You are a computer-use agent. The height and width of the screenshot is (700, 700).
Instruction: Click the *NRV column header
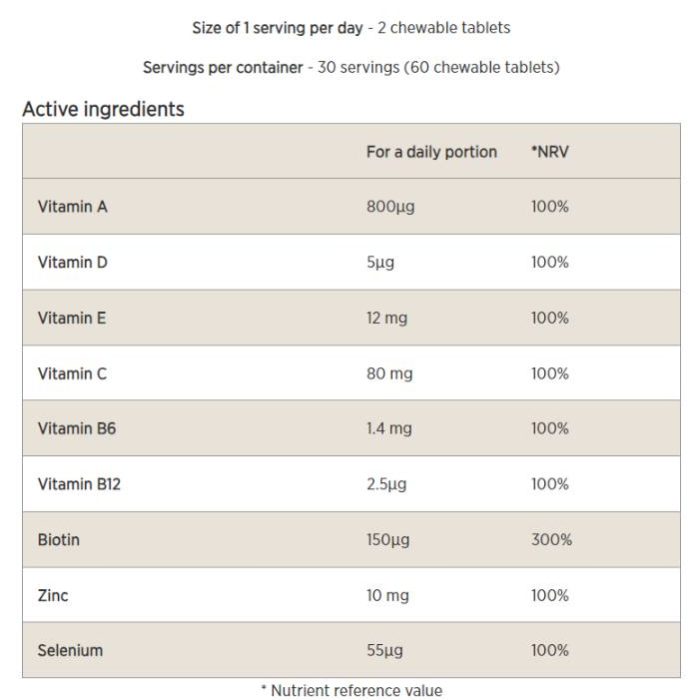tap(550, 152)
